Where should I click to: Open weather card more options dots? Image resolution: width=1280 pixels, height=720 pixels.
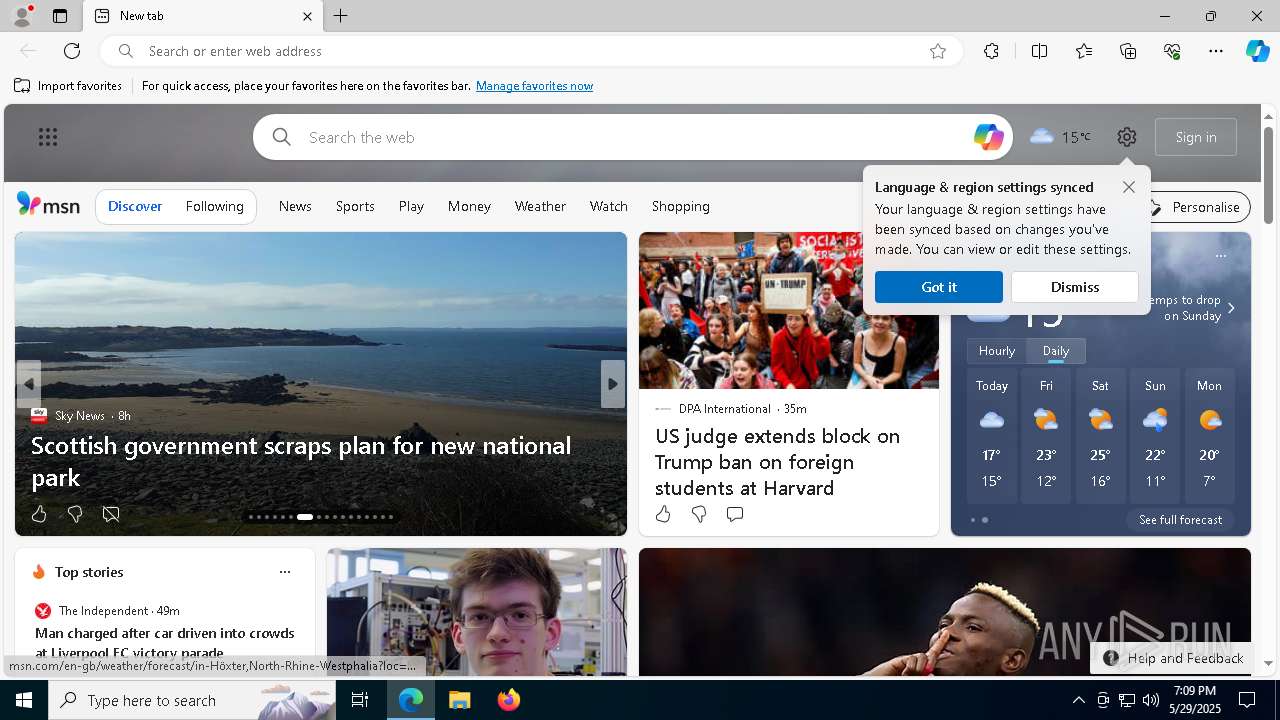(x=1221, y=256)
